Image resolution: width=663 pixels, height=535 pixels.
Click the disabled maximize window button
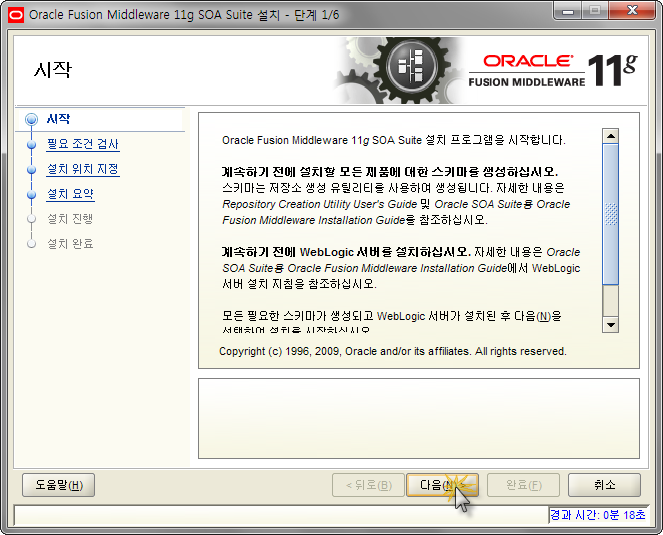(595, 10)
